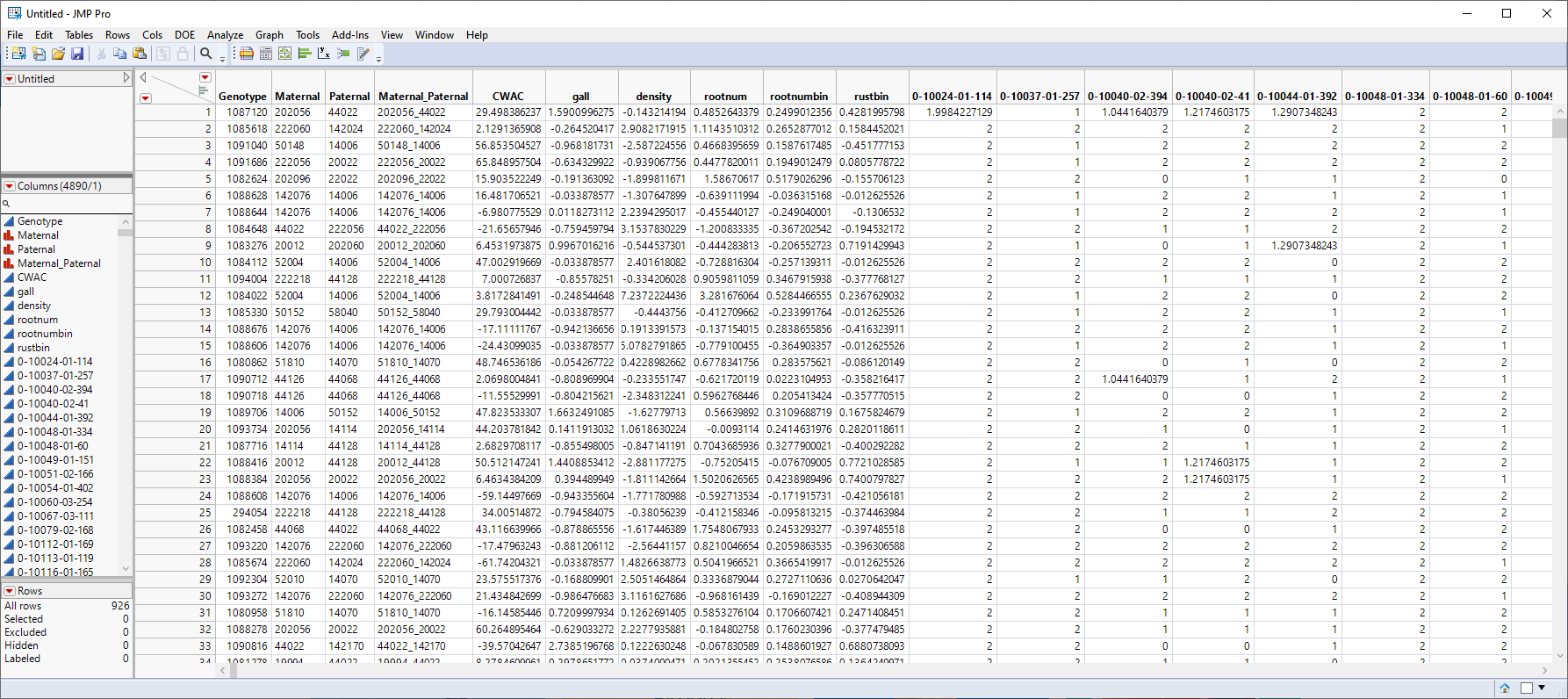Open the Graph menu

269,35
